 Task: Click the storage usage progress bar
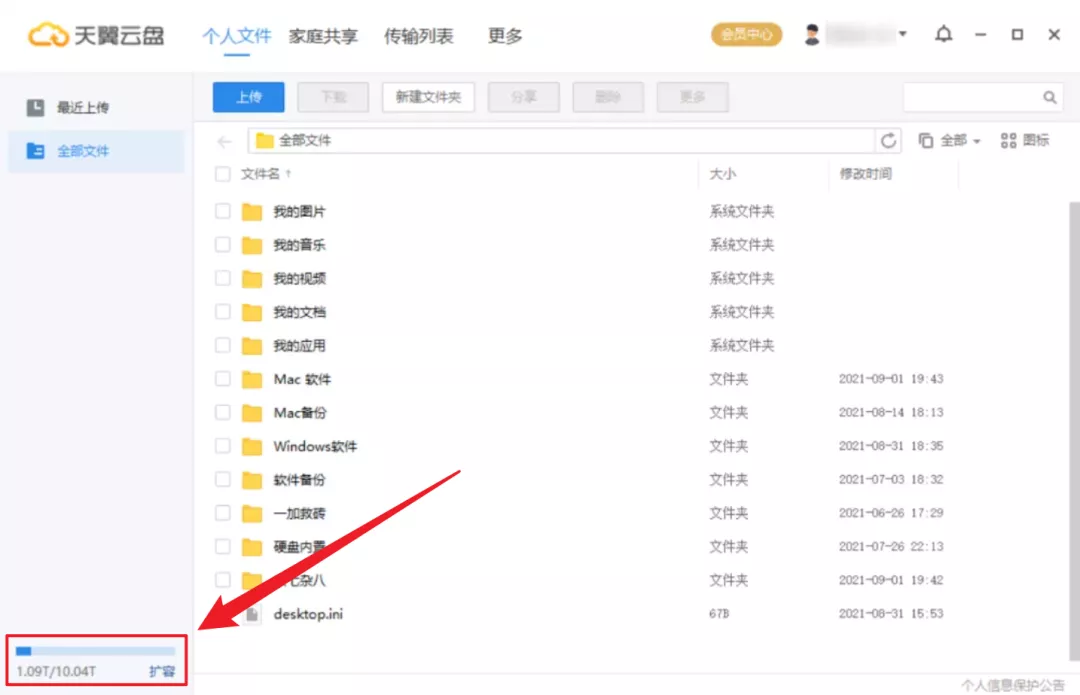click(x=95, y=649)
